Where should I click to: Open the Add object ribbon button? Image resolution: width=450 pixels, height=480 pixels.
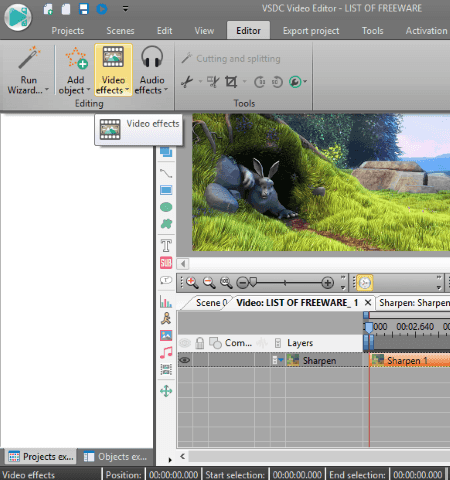[75, 70]
